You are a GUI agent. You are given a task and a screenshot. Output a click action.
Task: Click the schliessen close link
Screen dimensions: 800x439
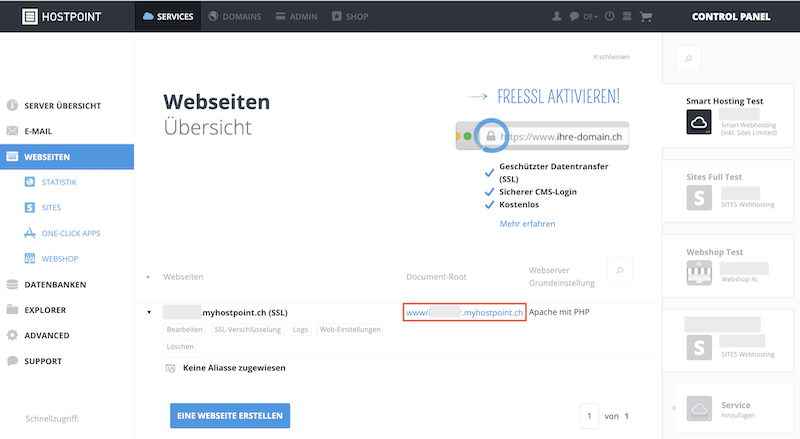(611, 57)
